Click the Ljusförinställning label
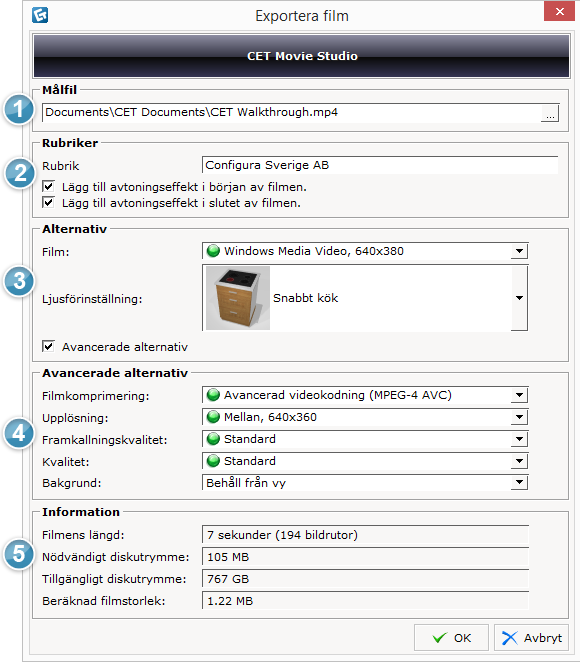 92,299
